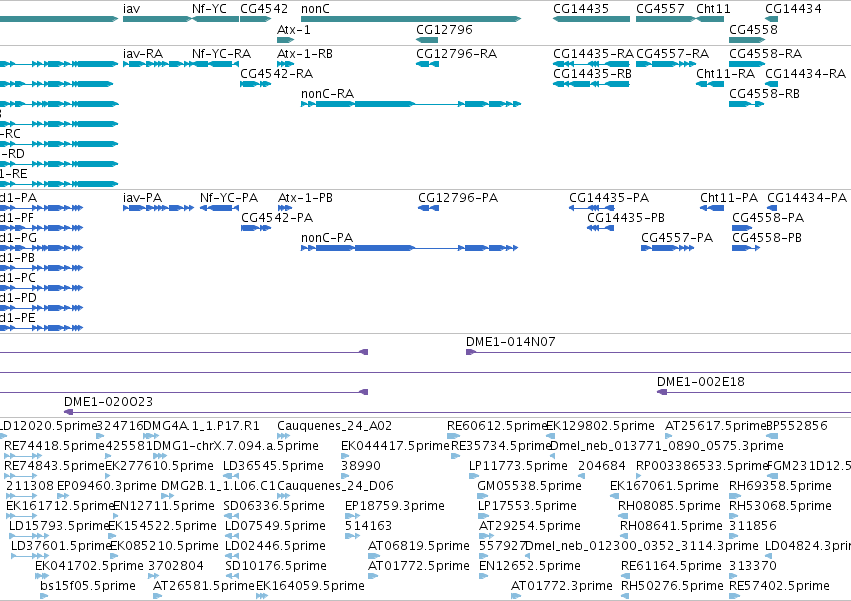Click the AT06819.5prime EST
The width and height of the screenshot is (851, 601).
(374, 556)
